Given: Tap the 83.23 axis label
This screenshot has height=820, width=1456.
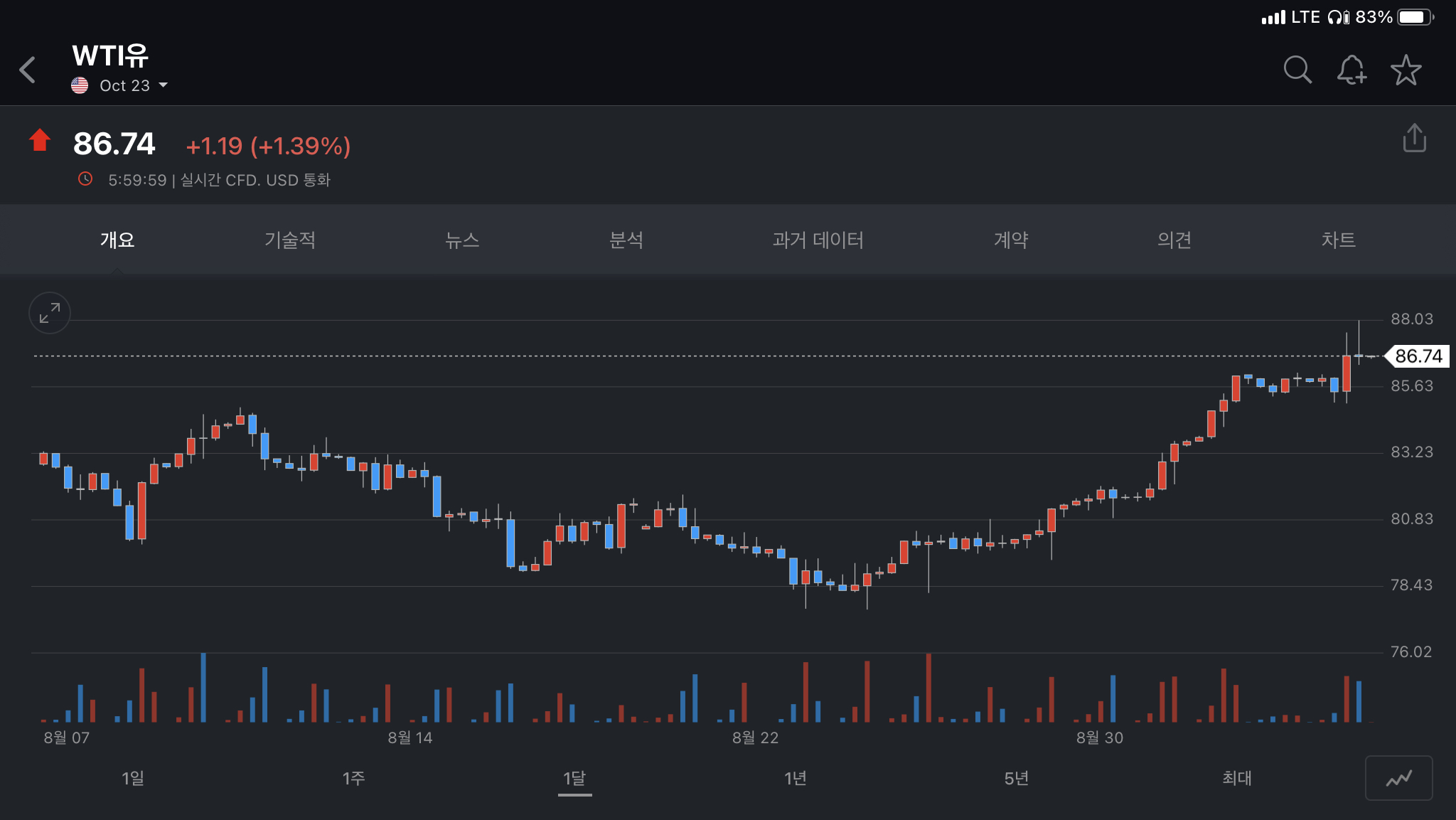Looking at the screenshot, I should [x=1412, y=452].
